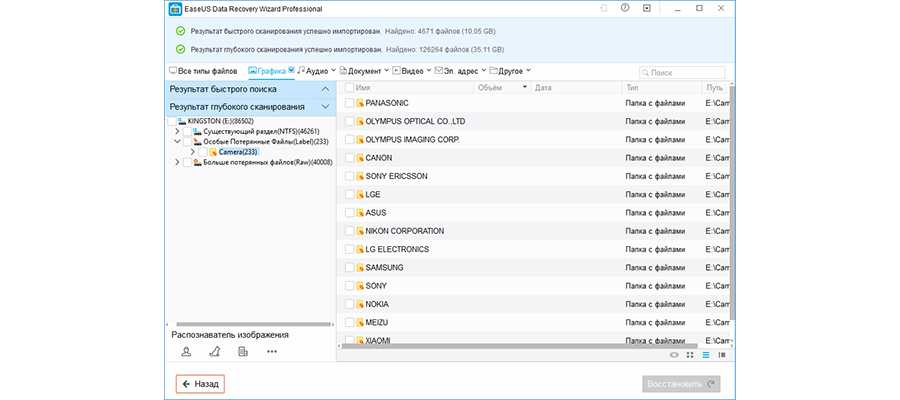Screen dimensions: 900x400
Task: Collapse the Результат глубокого сканирования section
Action: coord(324,106)
